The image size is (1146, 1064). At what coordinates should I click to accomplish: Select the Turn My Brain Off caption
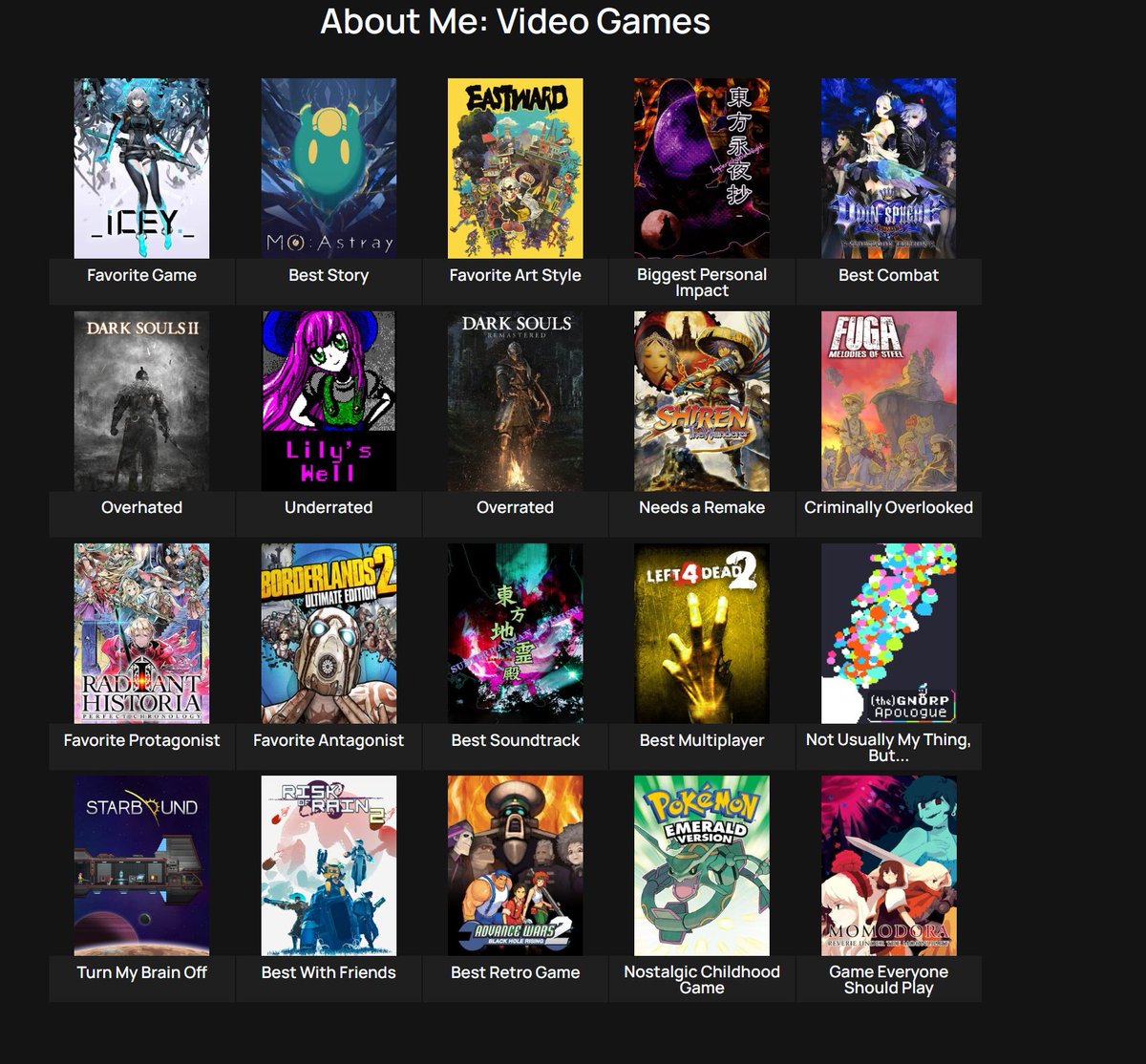pos(141,972)
